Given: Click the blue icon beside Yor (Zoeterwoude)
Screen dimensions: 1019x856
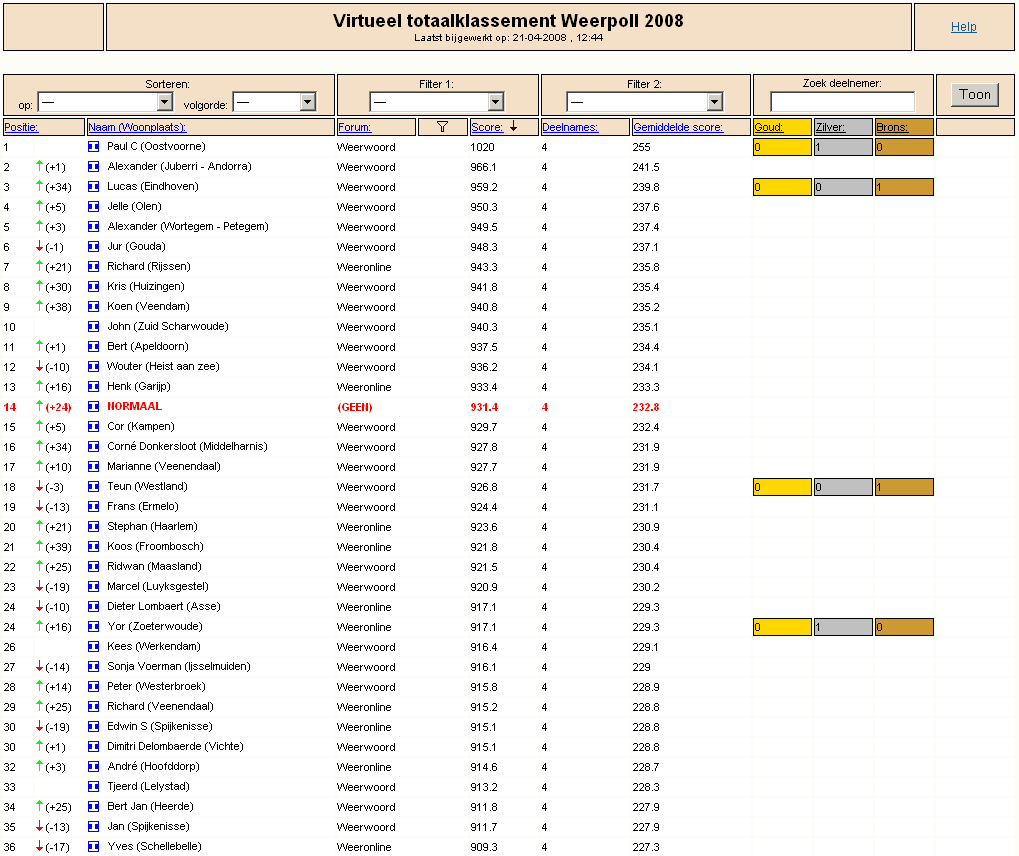Looking at the screenshot, I should [x=94, y=627].
